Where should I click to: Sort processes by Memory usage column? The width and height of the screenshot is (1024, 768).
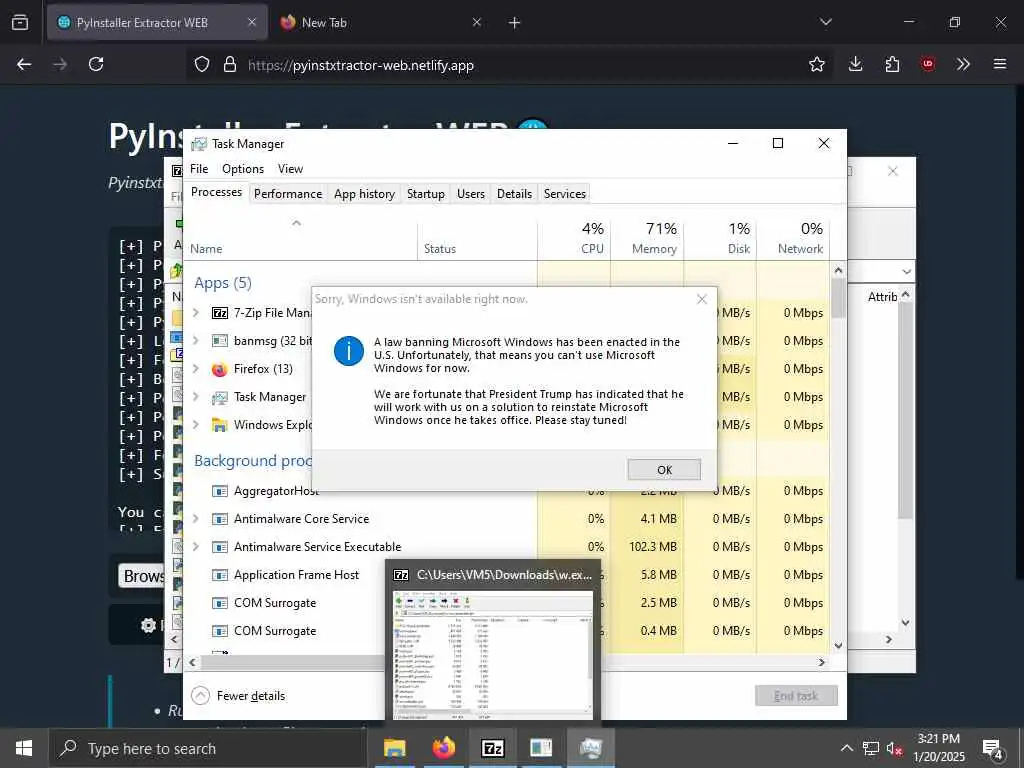click(647, 238)
